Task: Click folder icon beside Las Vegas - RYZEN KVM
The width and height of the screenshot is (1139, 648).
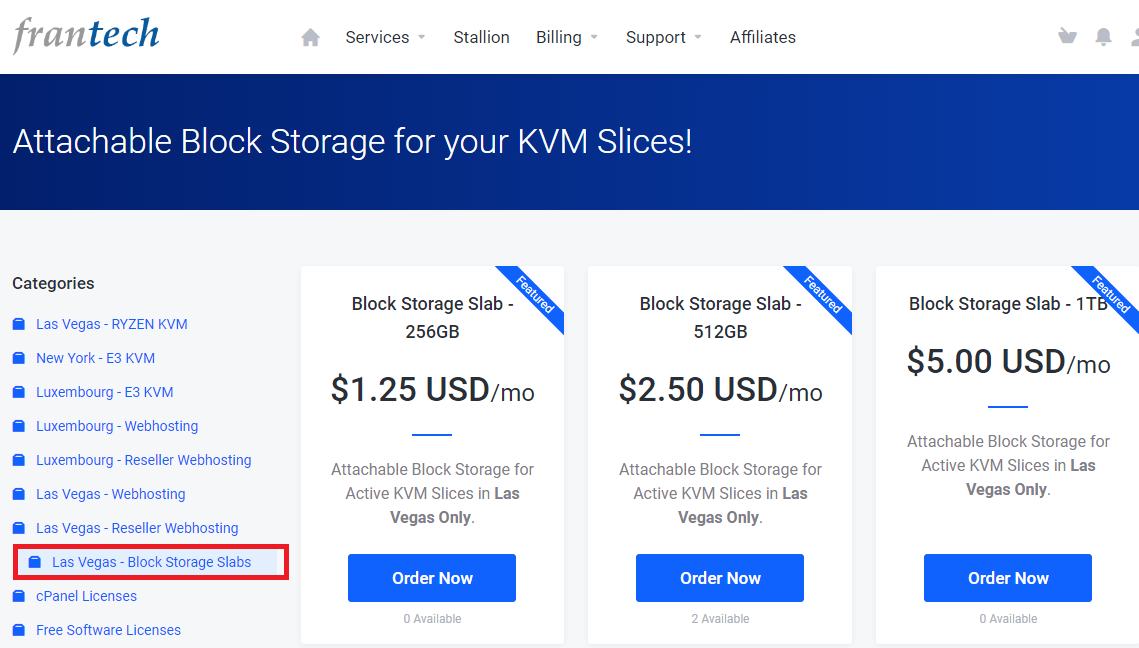Action: [19, 324]
